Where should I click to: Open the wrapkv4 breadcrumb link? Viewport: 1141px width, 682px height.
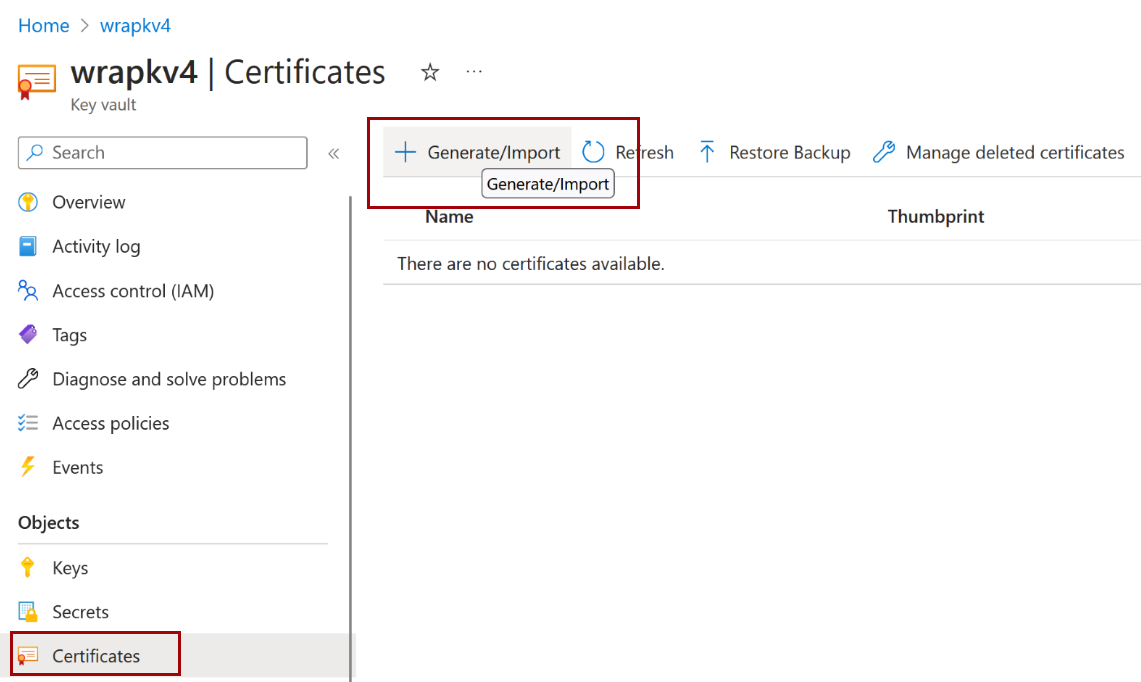[x=135, y=25]
